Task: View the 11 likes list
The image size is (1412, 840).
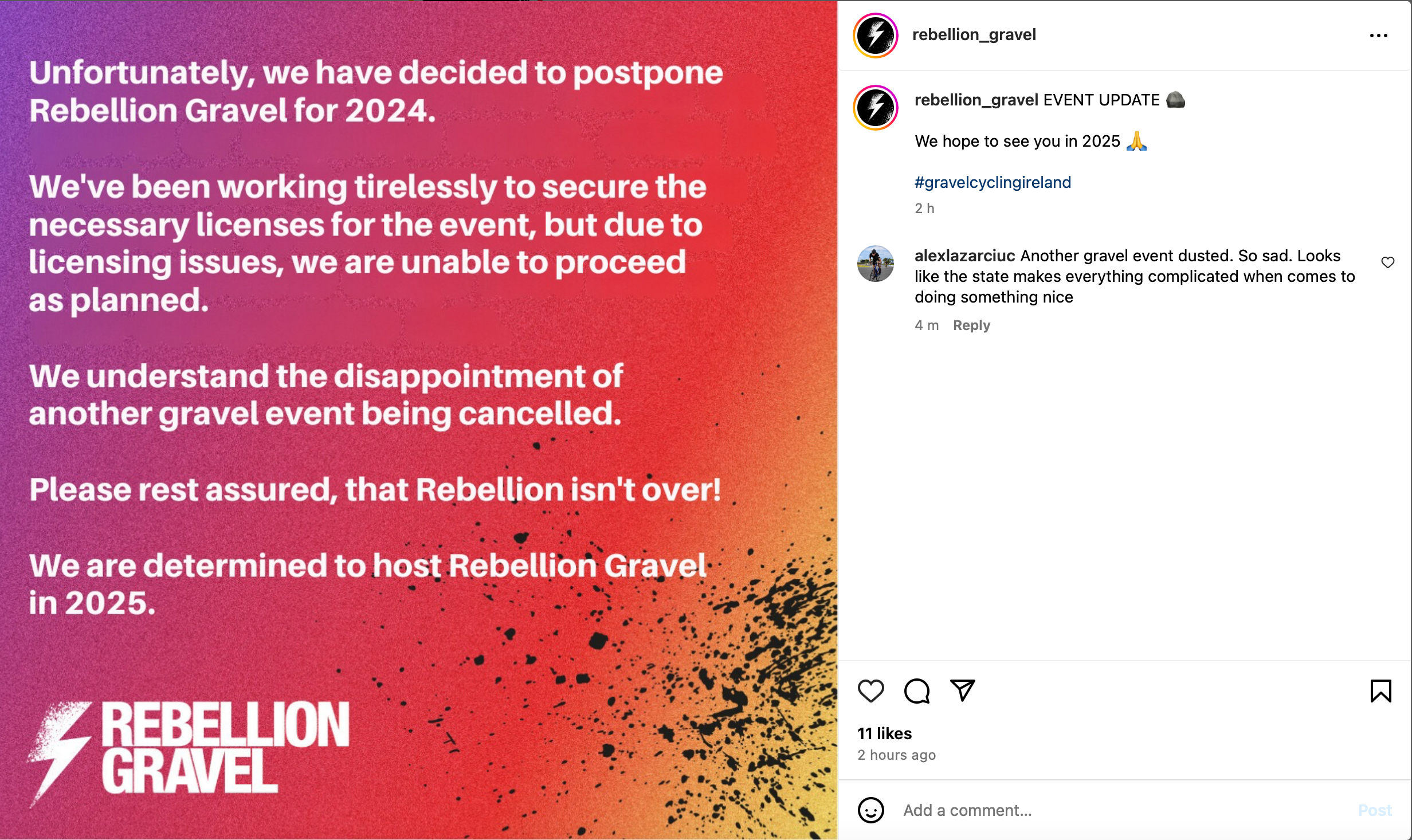Action: pos(884,733)
